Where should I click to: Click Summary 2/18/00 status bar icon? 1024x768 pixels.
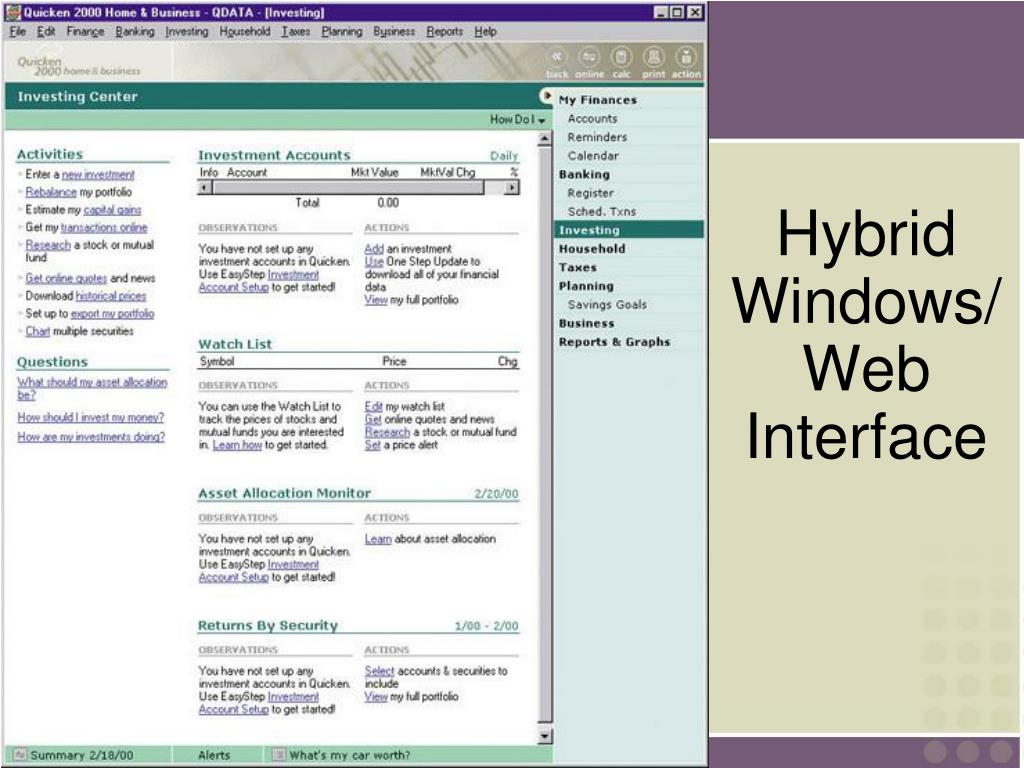click(19, 755)
